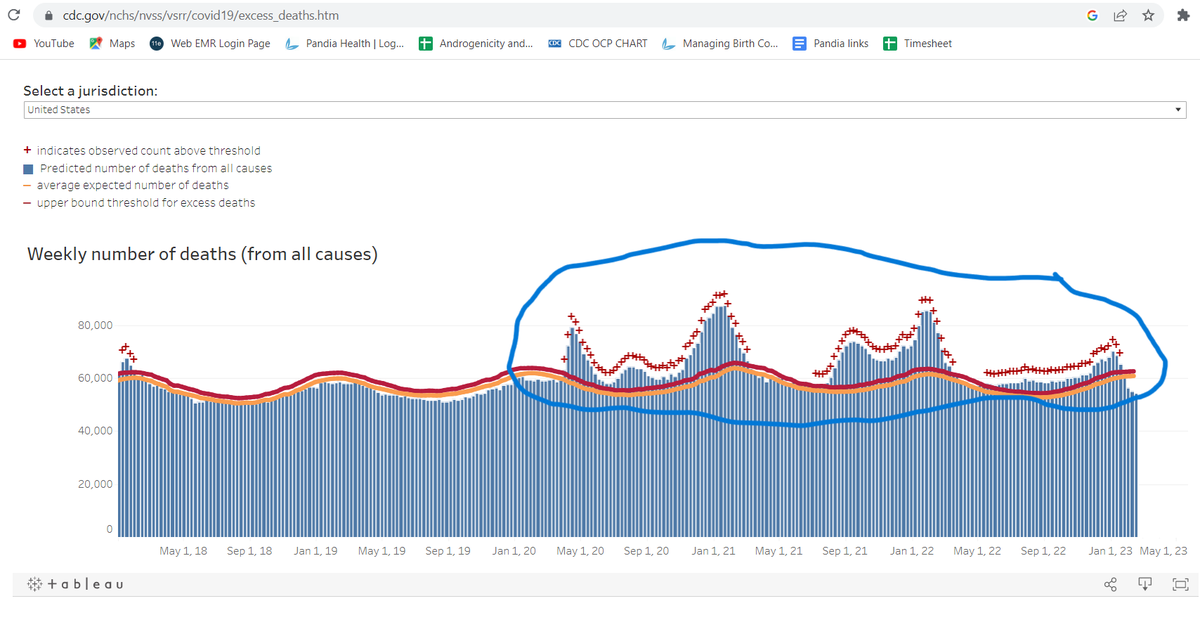Click the 'Jan 1, 21' axis label

pyautogui.click(x=714, y=551)
